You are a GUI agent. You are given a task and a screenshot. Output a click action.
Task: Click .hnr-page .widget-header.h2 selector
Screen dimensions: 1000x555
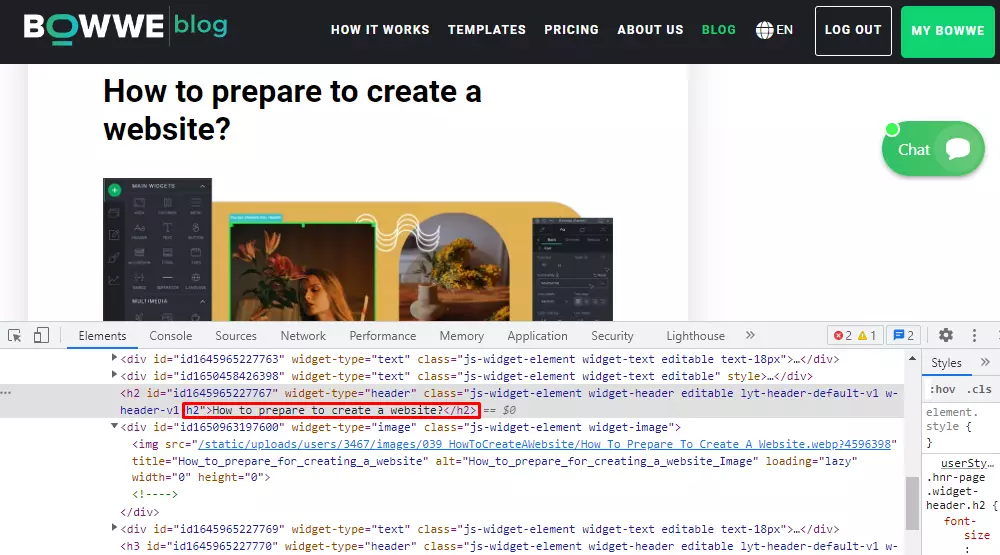[959, 491]
